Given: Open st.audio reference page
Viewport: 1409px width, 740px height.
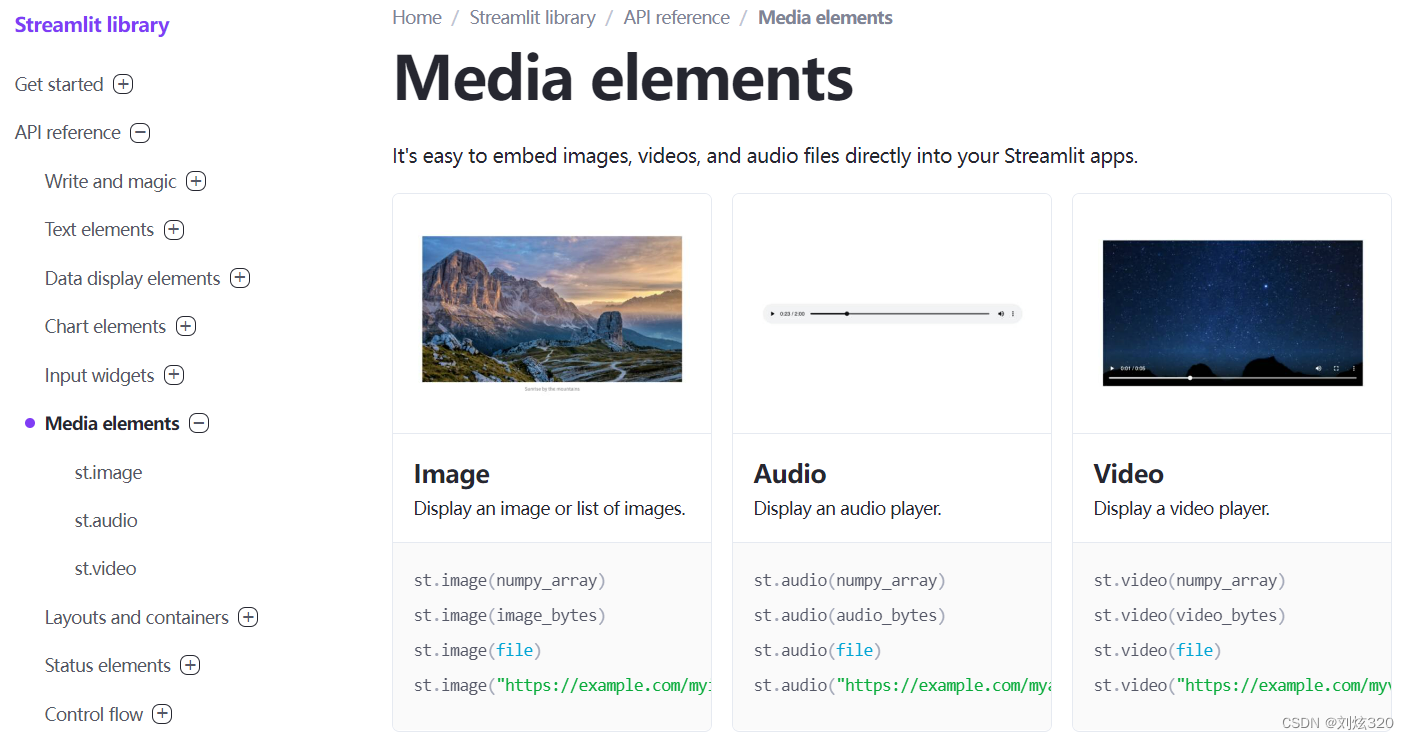Looking at the screenshot, I should tap(106, 520).
